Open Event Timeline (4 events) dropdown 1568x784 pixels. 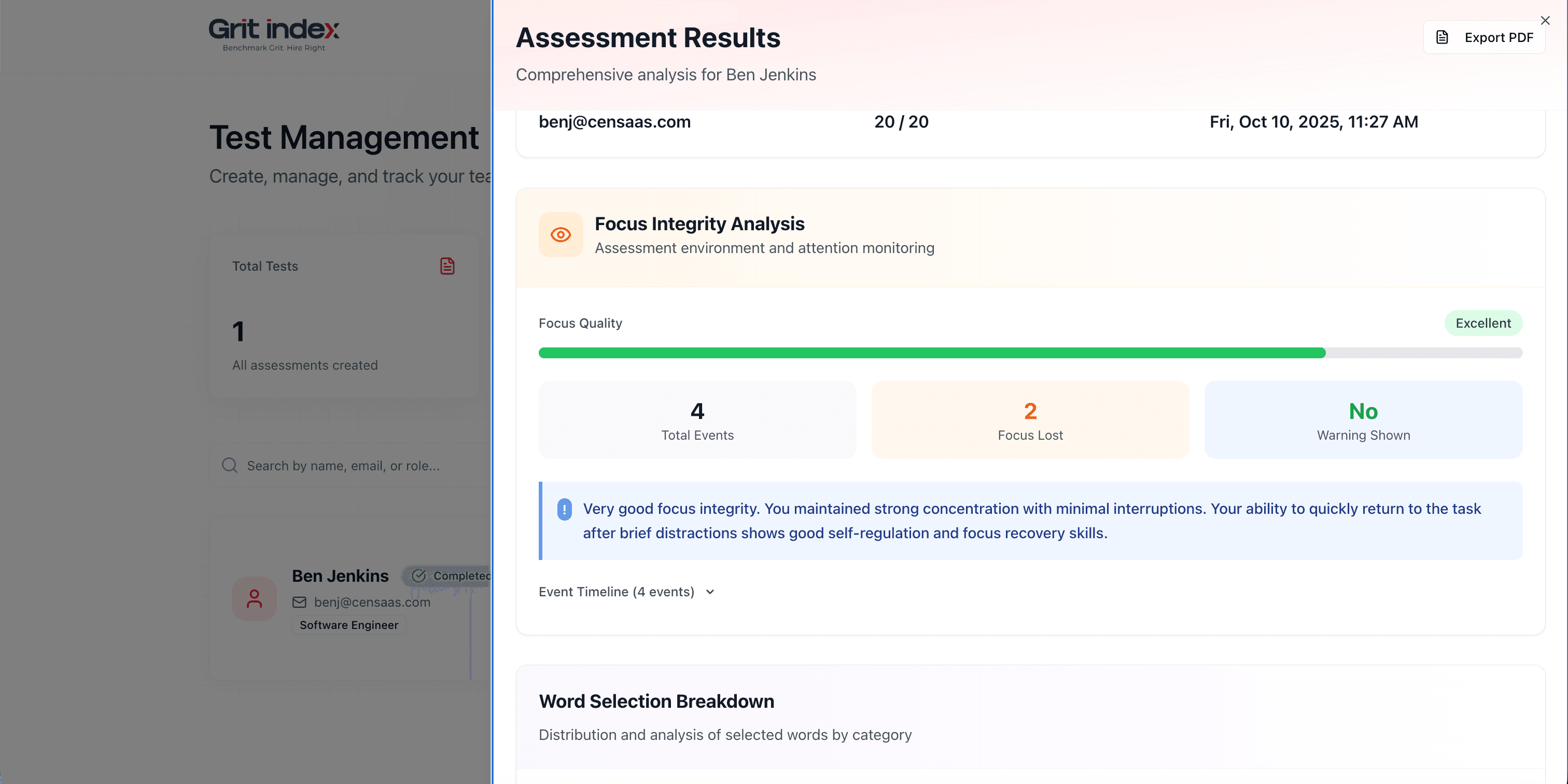(x=616, y=592)
